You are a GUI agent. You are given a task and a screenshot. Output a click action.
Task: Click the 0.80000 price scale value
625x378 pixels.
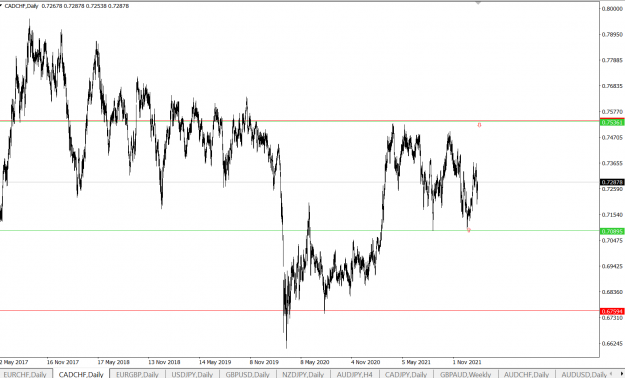[x=612, y=9]
